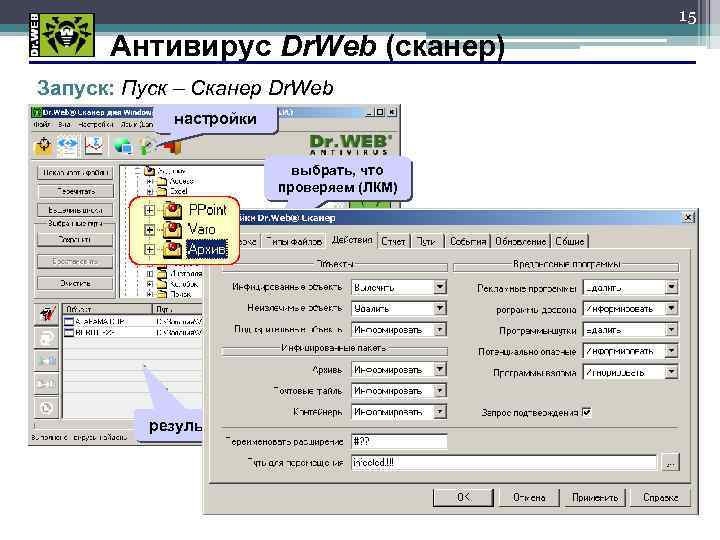This screenshot has width=720, height=540.
Task: Open the Почтовые файлы action dropdown
Action: [x=440, y=390]
